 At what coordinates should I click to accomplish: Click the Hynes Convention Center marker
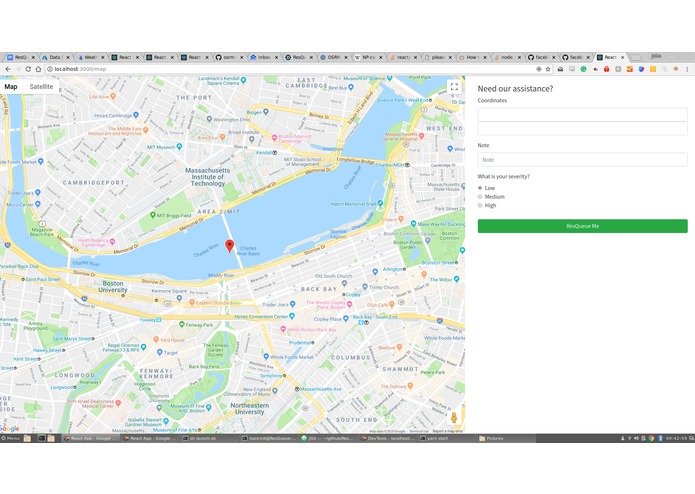point(292,316)
